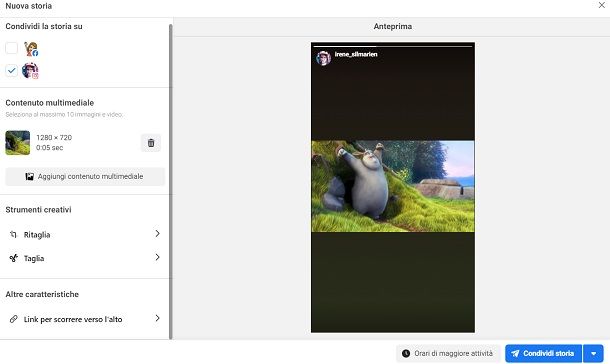This screenshot has width=610, height=364.
Task: Select the 1280 × 720 video thumbnail
Action: [18, 143]
